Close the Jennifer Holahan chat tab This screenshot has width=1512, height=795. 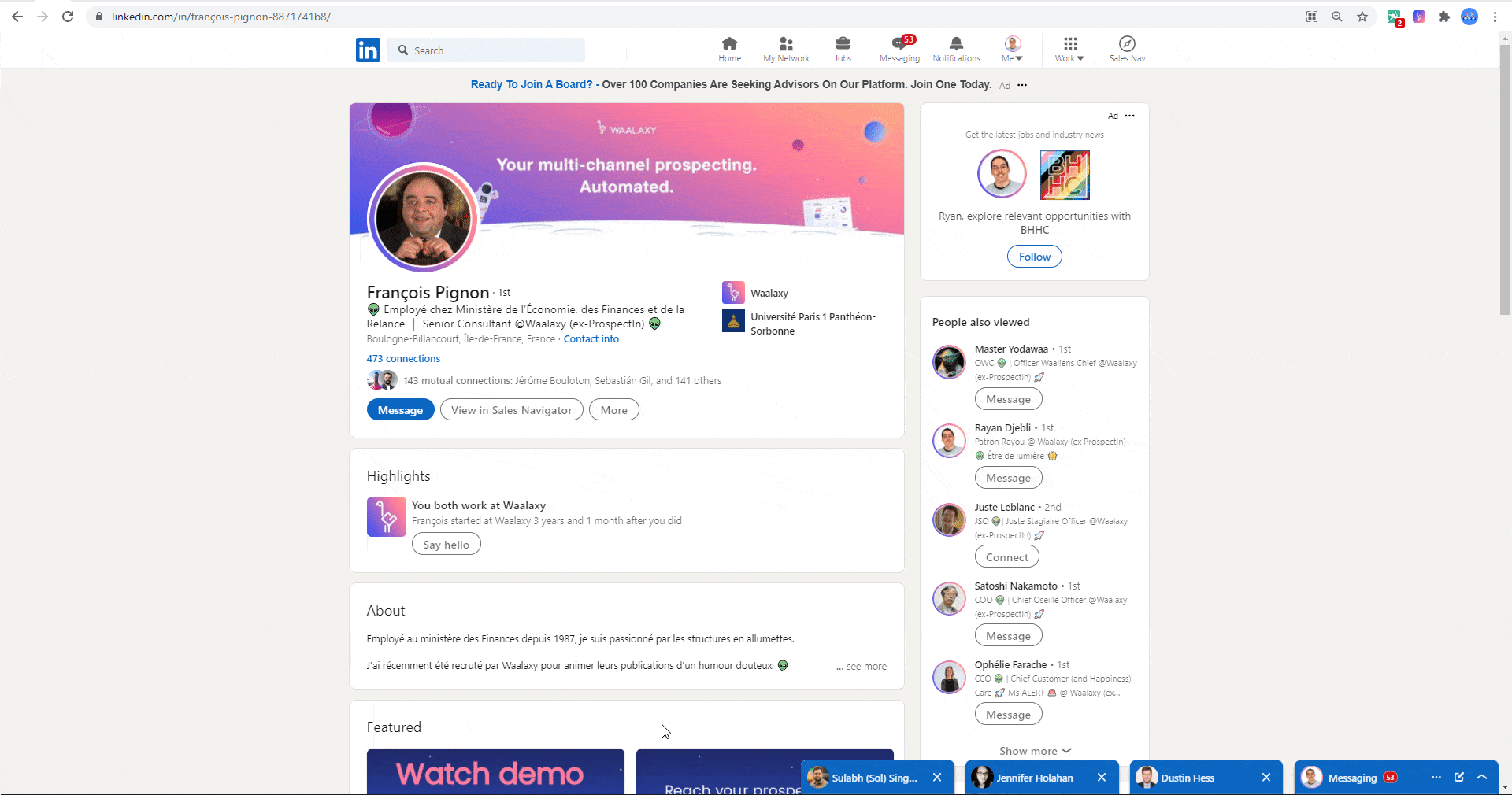(x=1102, y=778)
